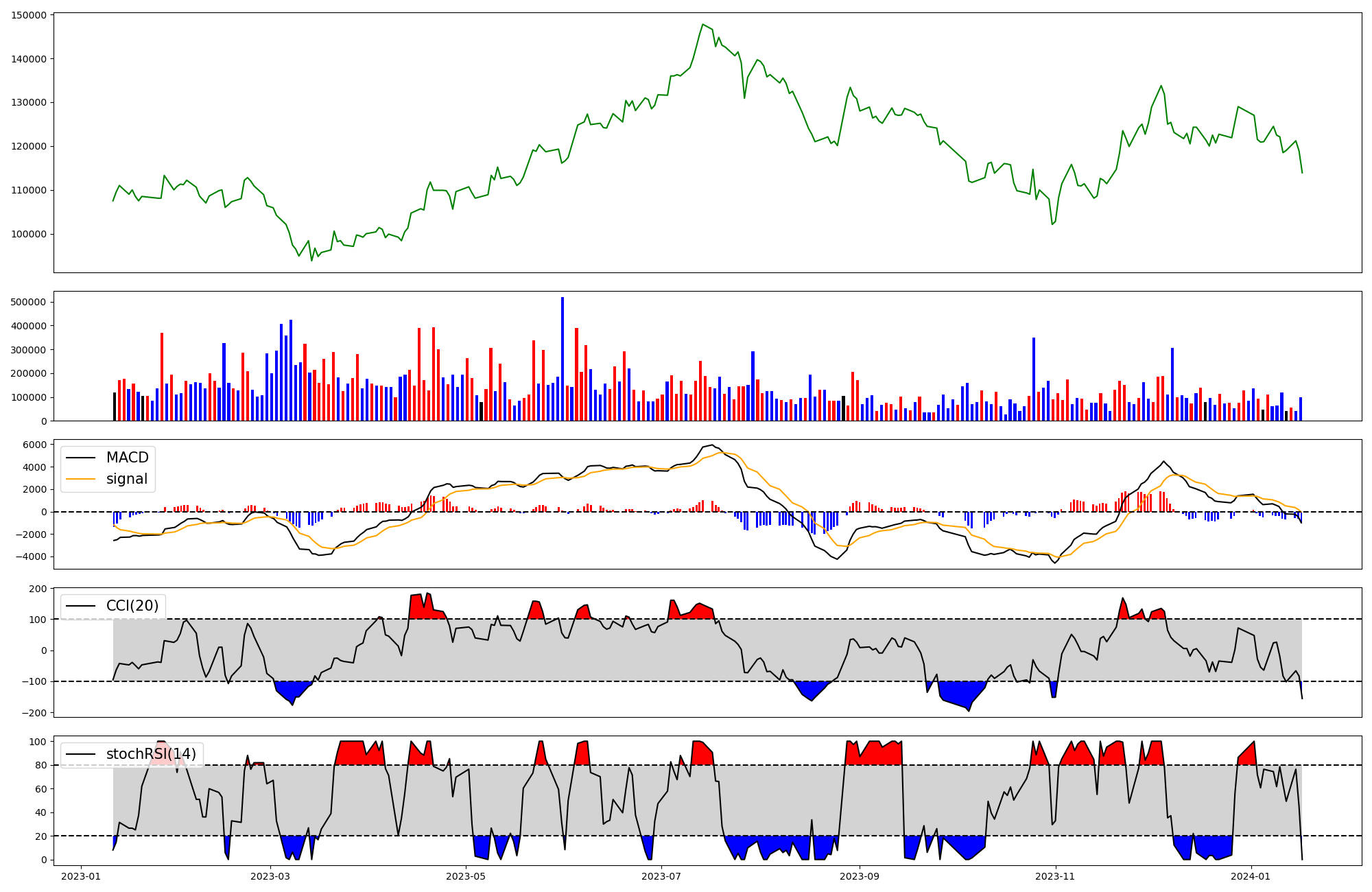Click the 150000 price axis label

[29, 15]
